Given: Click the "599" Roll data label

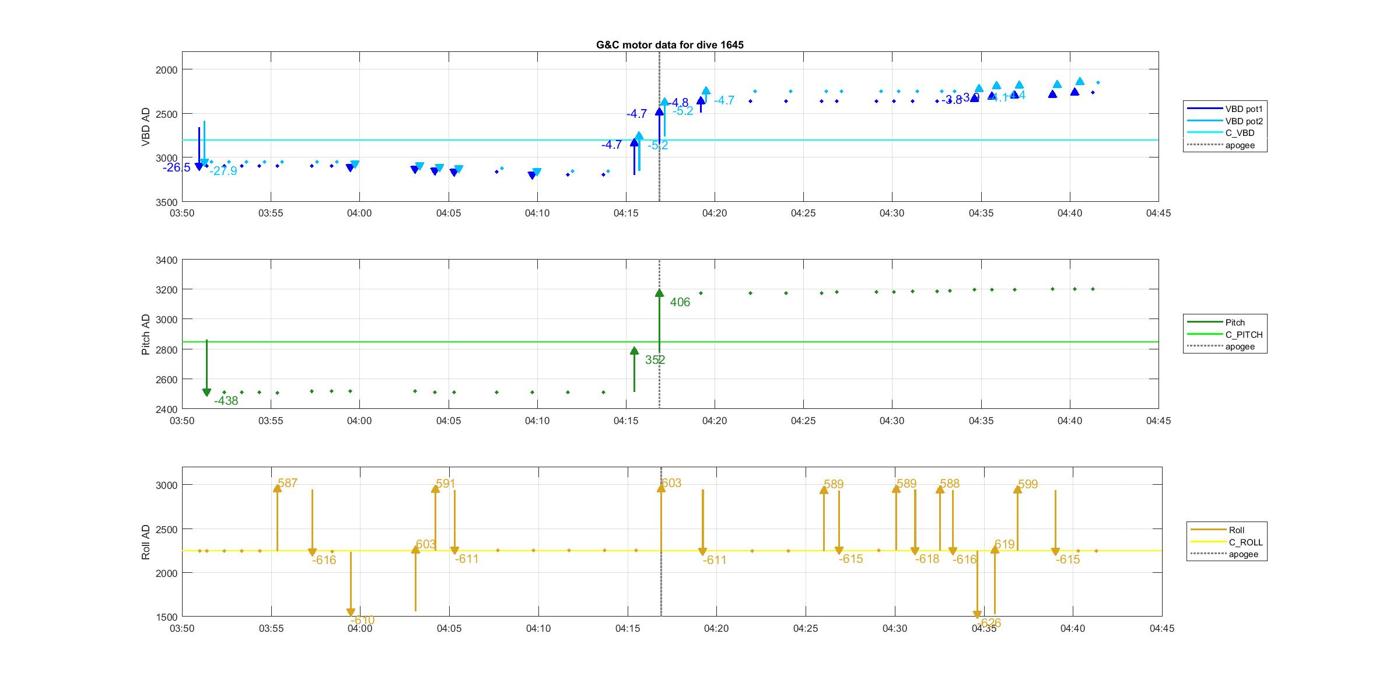Looking at the screenshot, I should click(1028, 485).
